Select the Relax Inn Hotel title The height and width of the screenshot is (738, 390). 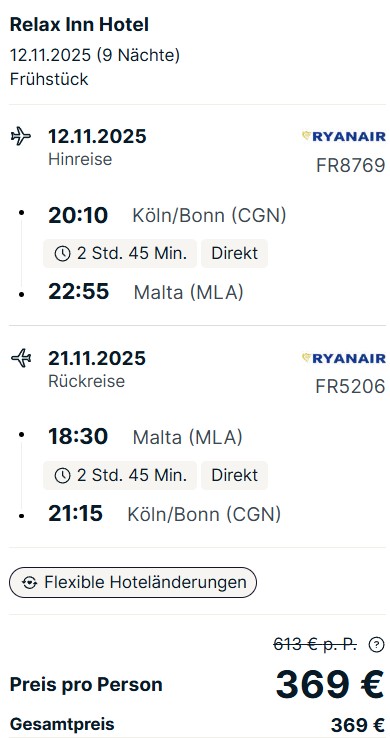(79, 25)
